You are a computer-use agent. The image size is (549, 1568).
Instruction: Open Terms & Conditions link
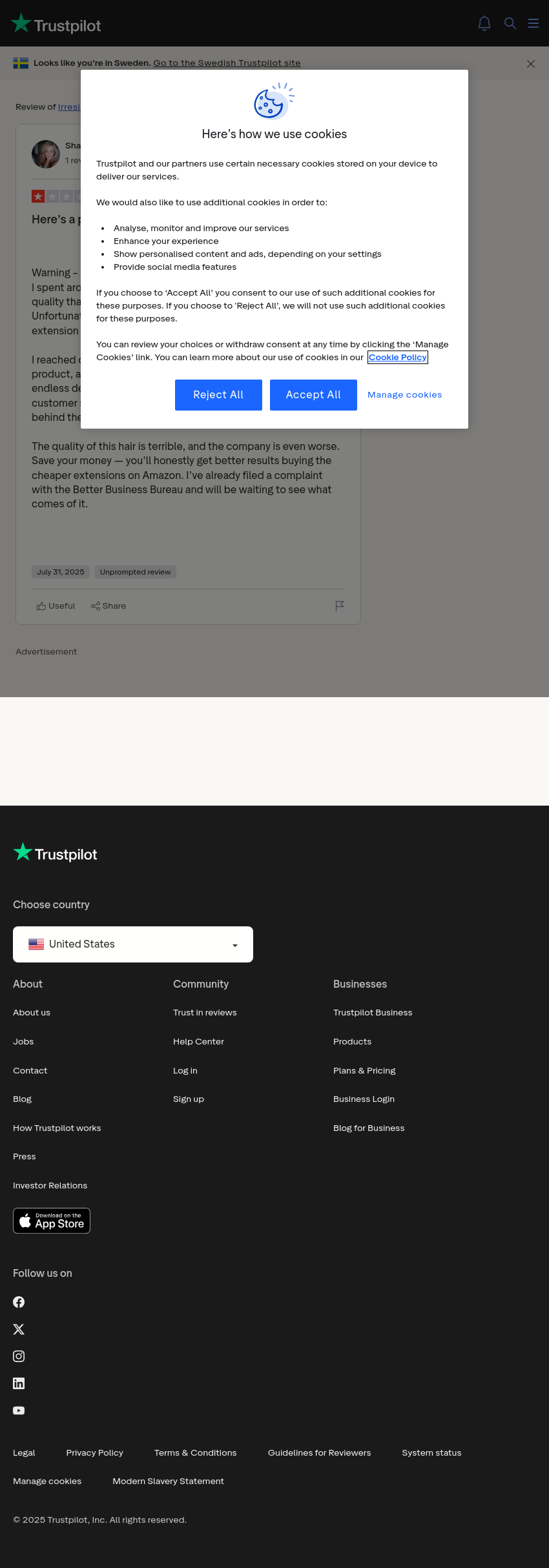pos(196,1453)
